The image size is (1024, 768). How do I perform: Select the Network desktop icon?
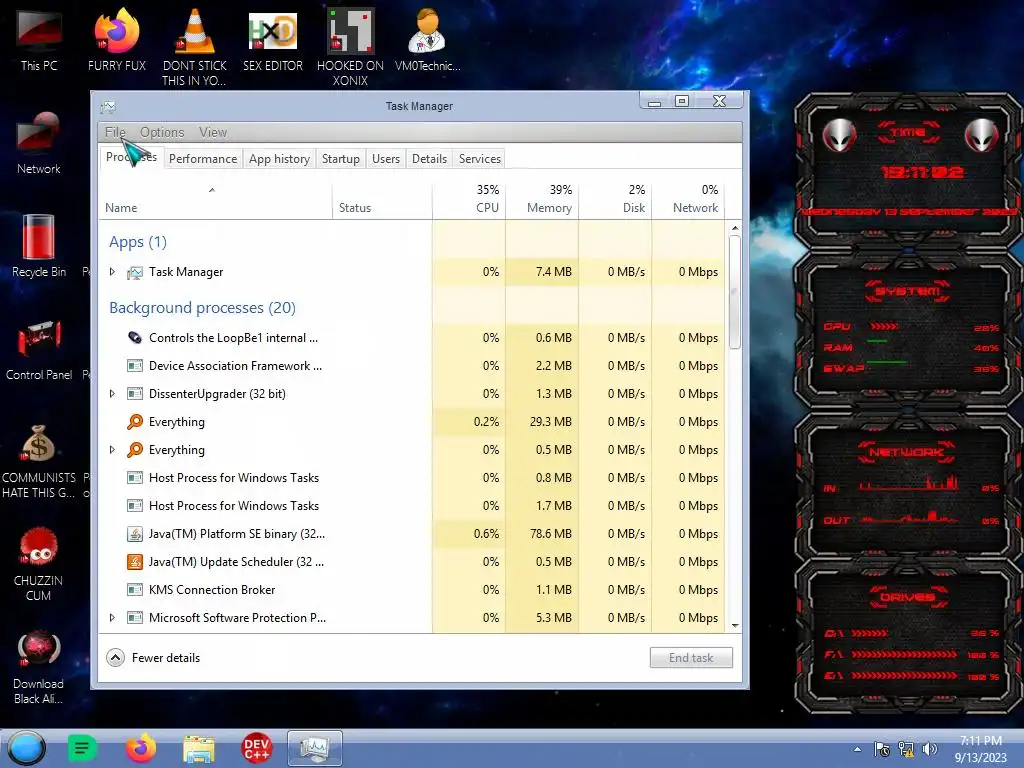click(39, 144)
